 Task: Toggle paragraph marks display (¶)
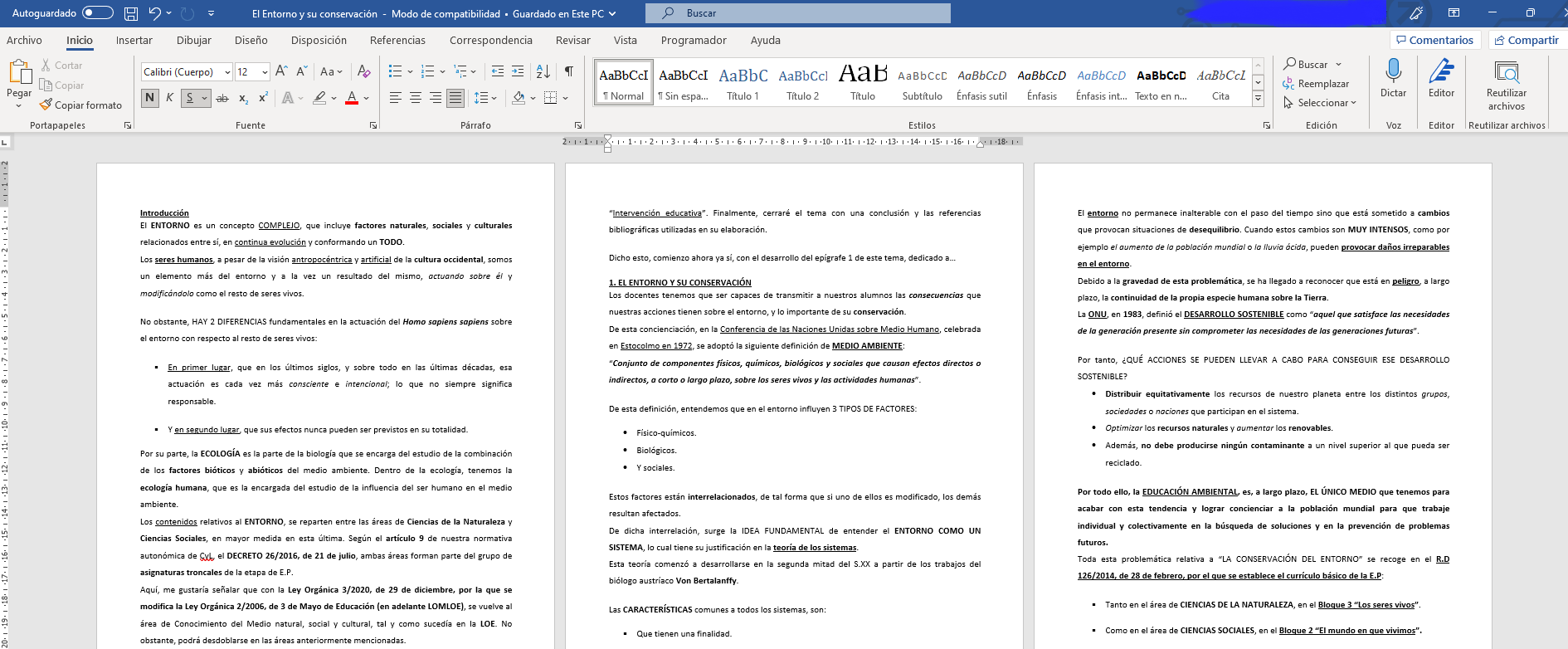pos(569,71)
